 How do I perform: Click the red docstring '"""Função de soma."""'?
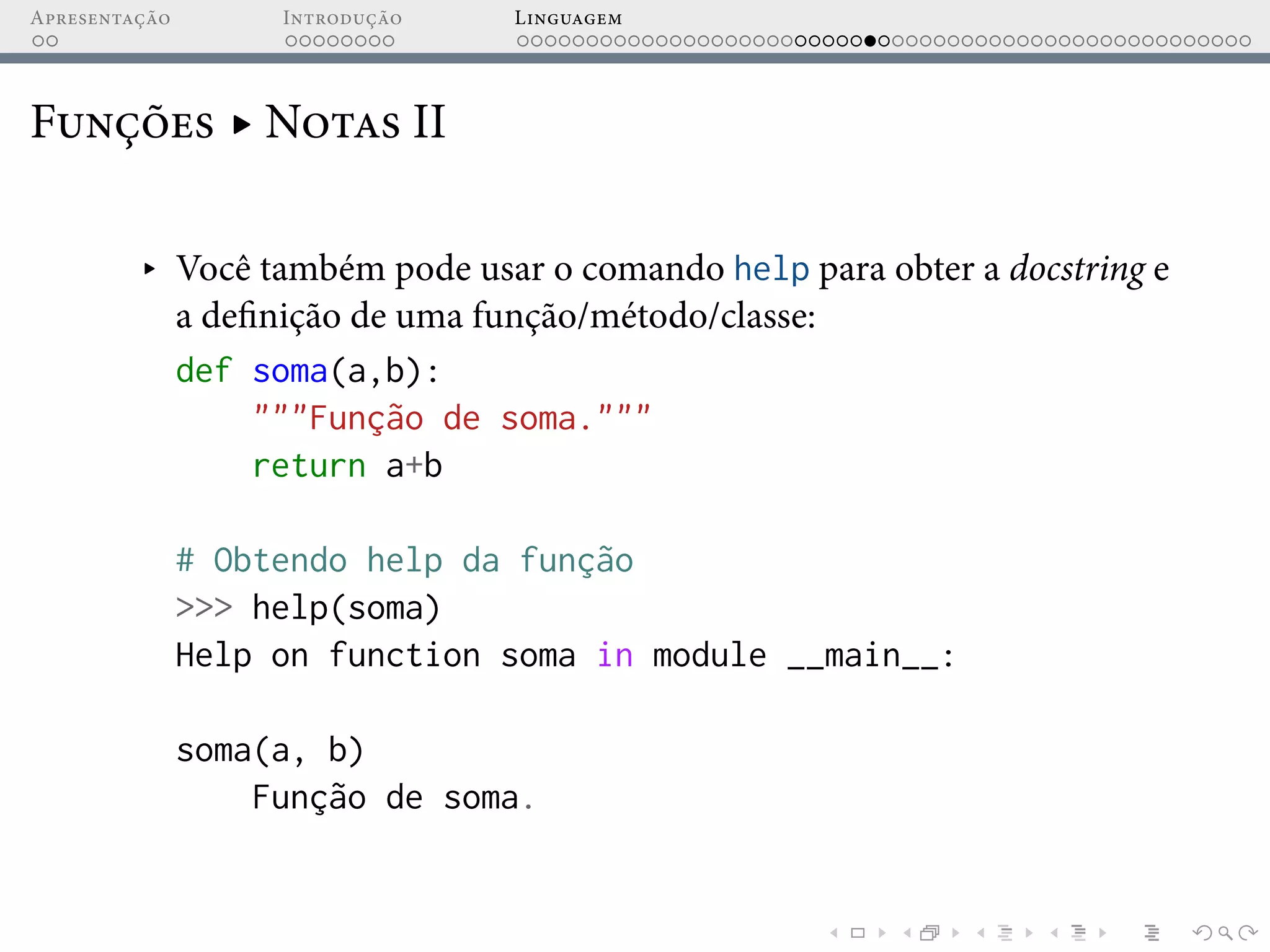[x=452, y=418]
